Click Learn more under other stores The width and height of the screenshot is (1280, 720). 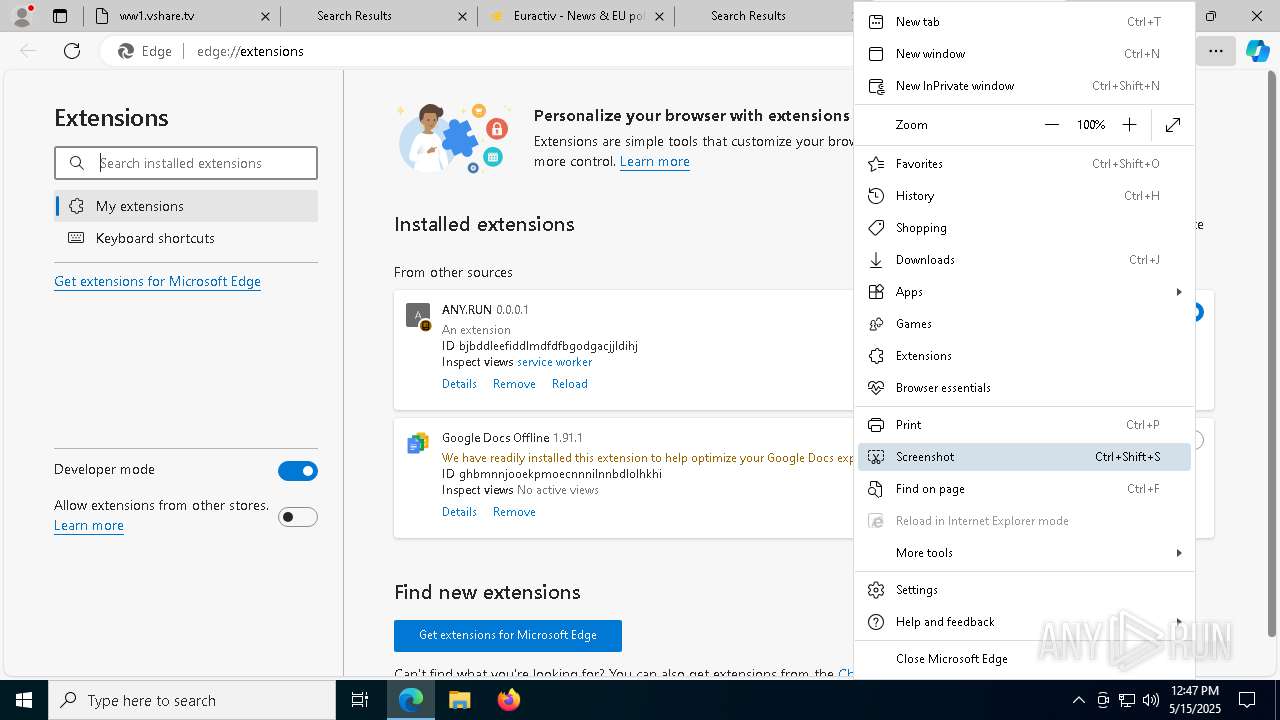[89, 526]
